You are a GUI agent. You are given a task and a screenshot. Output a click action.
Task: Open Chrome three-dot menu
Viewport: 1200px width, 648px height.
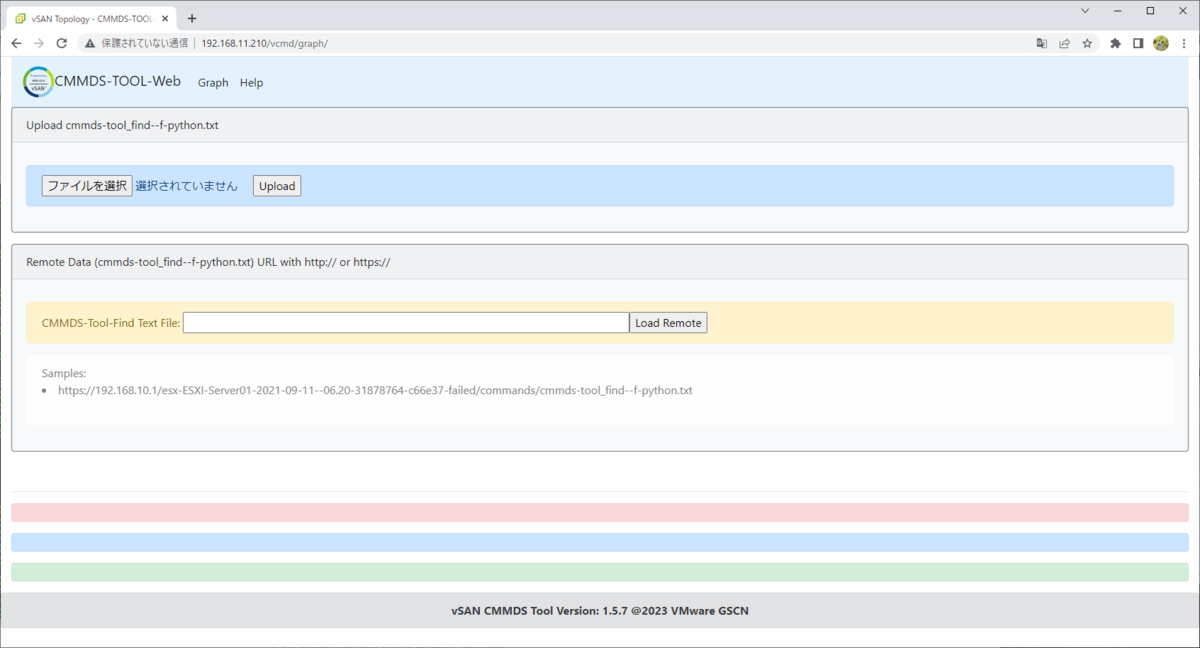1183,43
